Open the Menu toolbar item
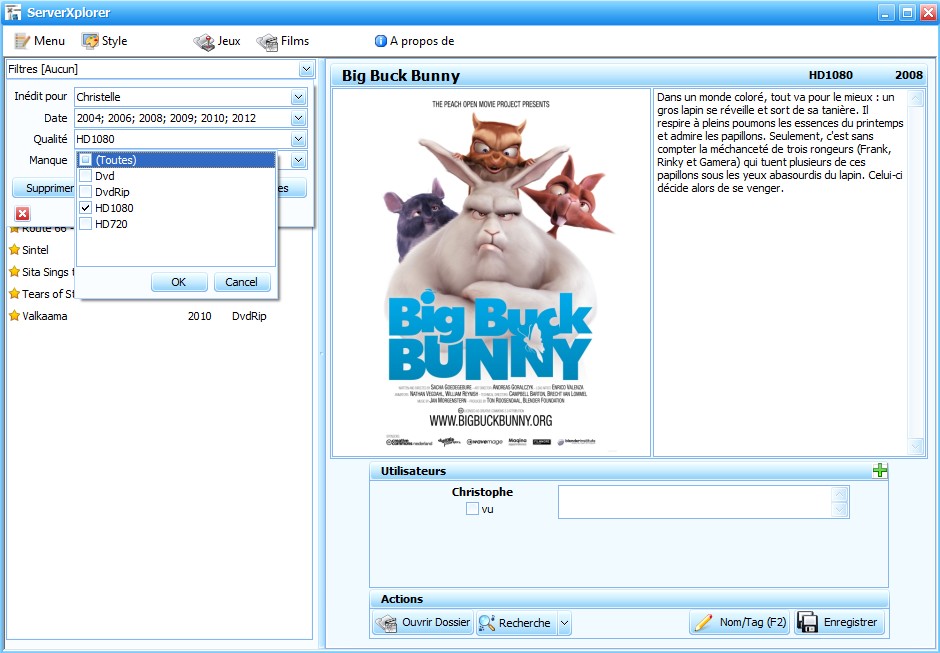The height and width of the screenshot is (653, 940). pos(40,41)
